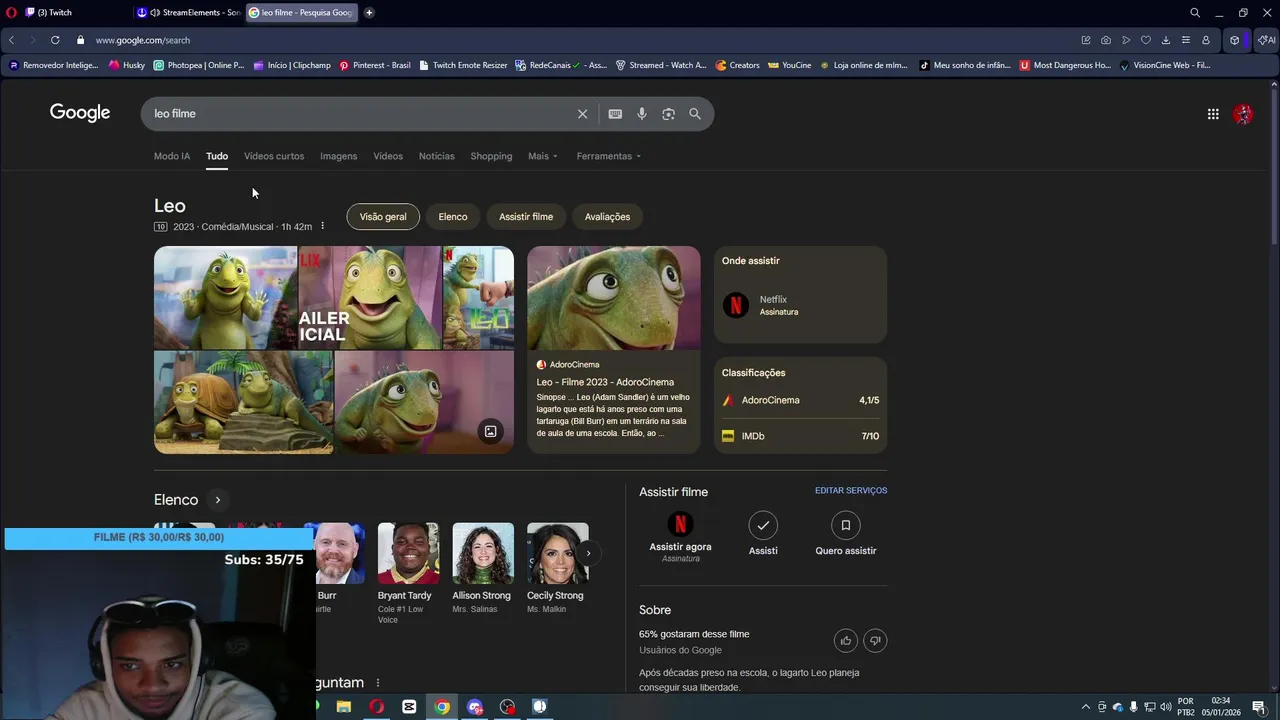Open Opera profile account icon
This screenshot has height=720, width=1280.
point(1206,40)
